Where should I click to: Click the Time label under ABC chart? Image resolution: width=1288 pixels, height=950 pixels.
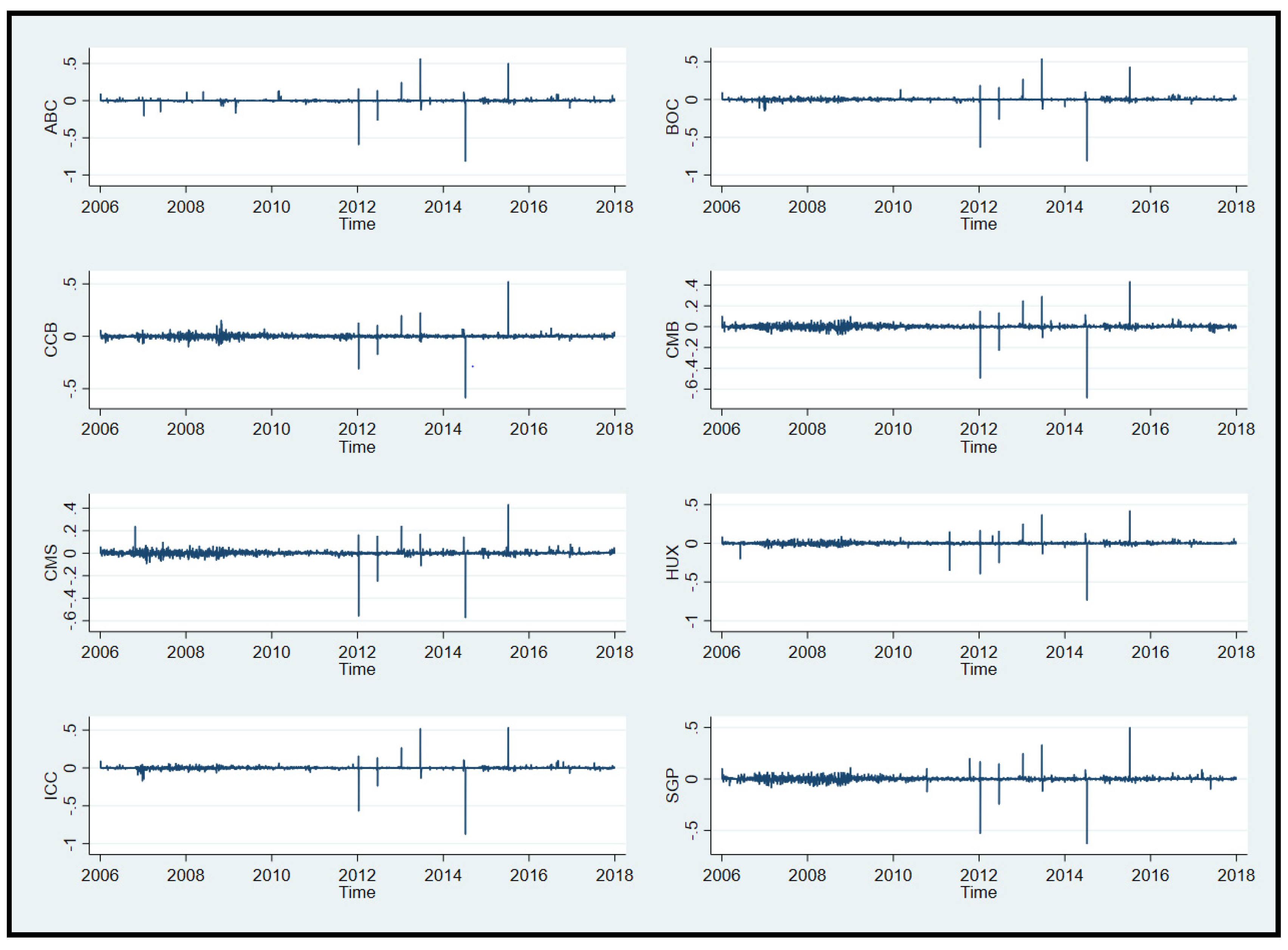point(357,224)
